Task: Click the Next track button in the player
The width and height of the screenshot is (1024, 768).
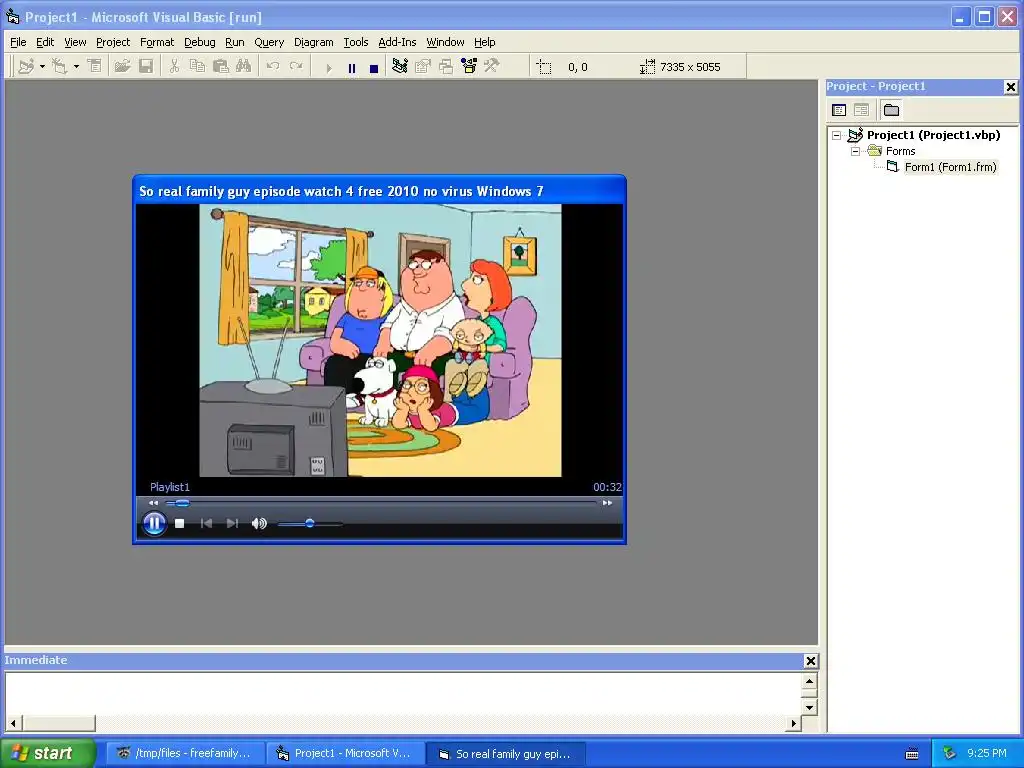Action: point(232,524)
